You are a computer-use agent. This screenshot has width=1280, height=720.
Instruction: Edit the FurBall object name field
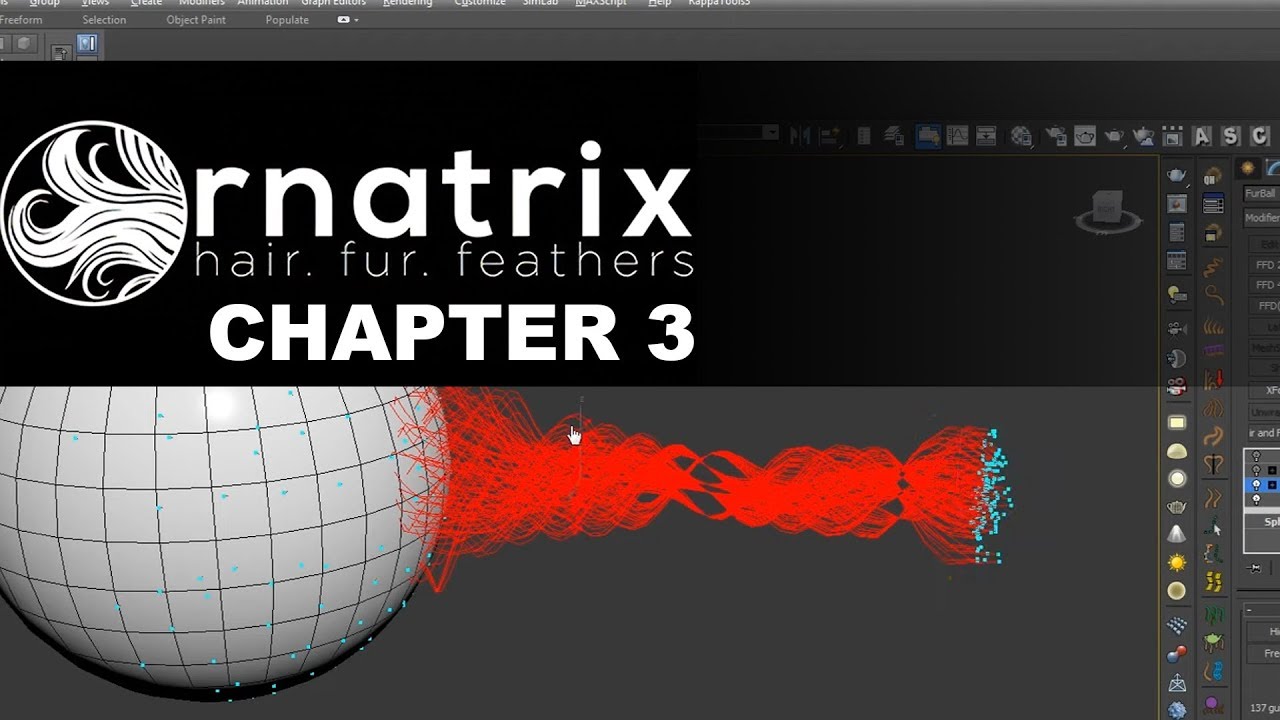pyautogui.click(x=1260, y=193)
